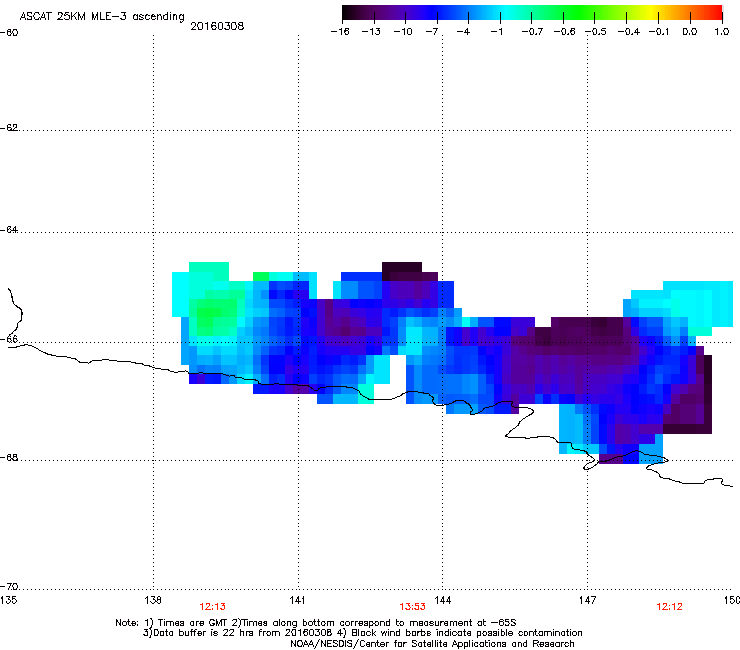Image resolution: width=740 pixels, height=650 pixels.
Task: Click the red timestamp 12:12
Action: 669,607
